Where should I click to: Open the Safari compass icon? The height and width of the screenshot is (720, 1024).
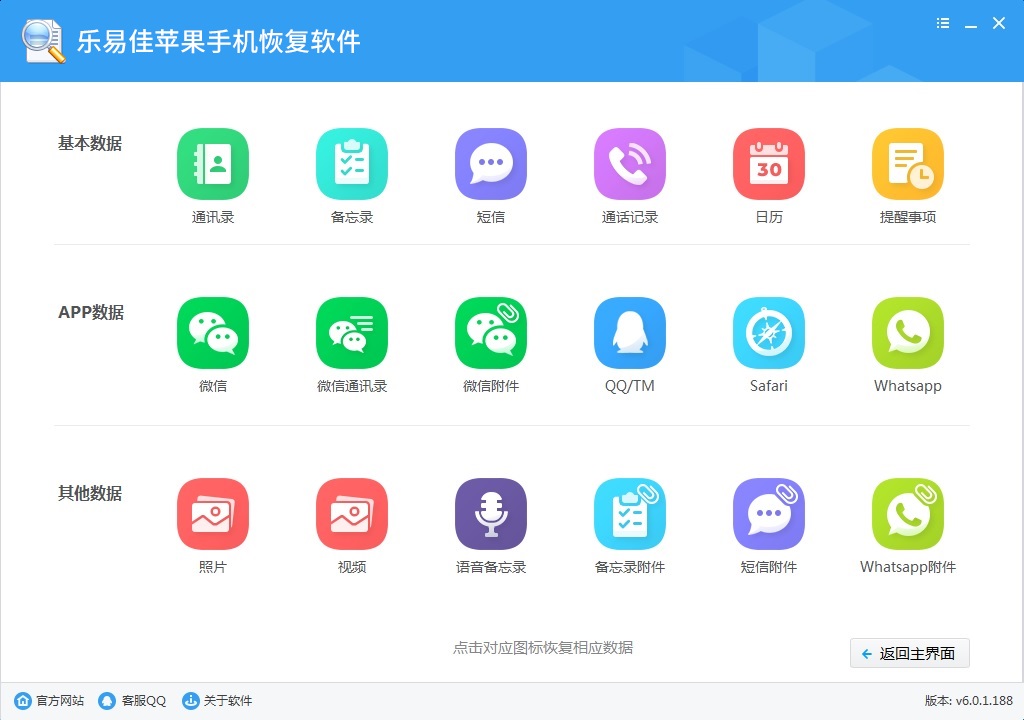tap(769, 333)
